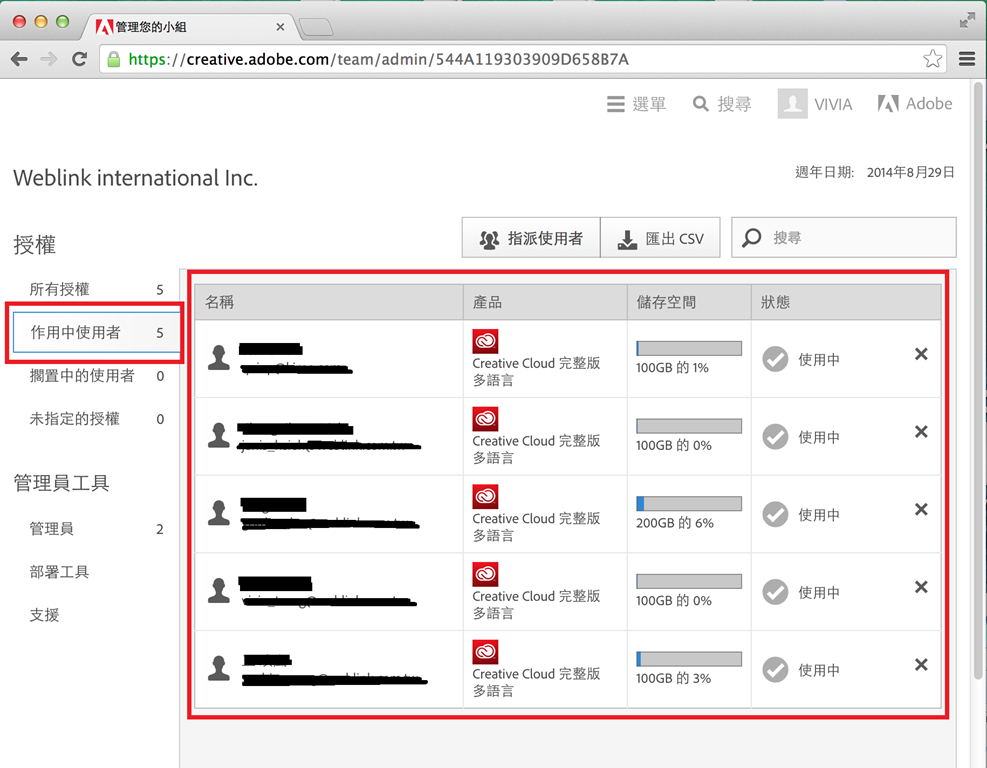Click the 使用中 checkmark in the 200GB 的 6% row
Screen dimensions: 987x768
pos(776,515)
